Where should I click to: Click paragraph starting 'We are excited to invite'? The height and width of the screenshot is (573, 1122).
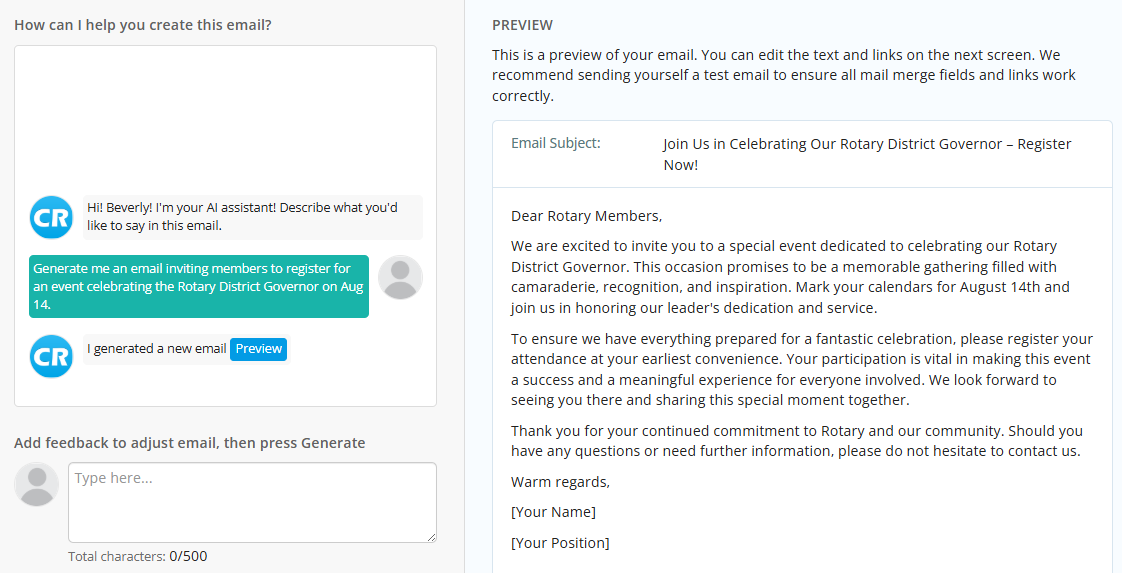click(790, 277)
